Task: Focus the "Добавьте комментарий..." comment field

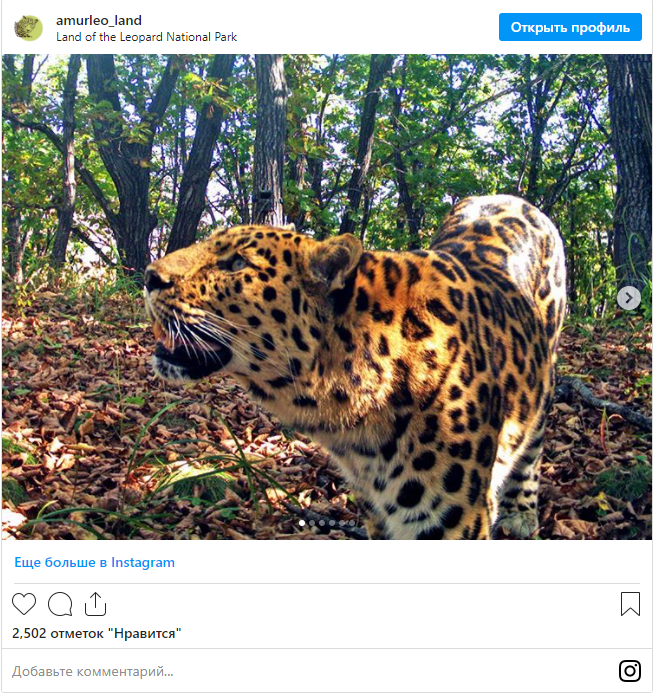Action: click(300, 671)
